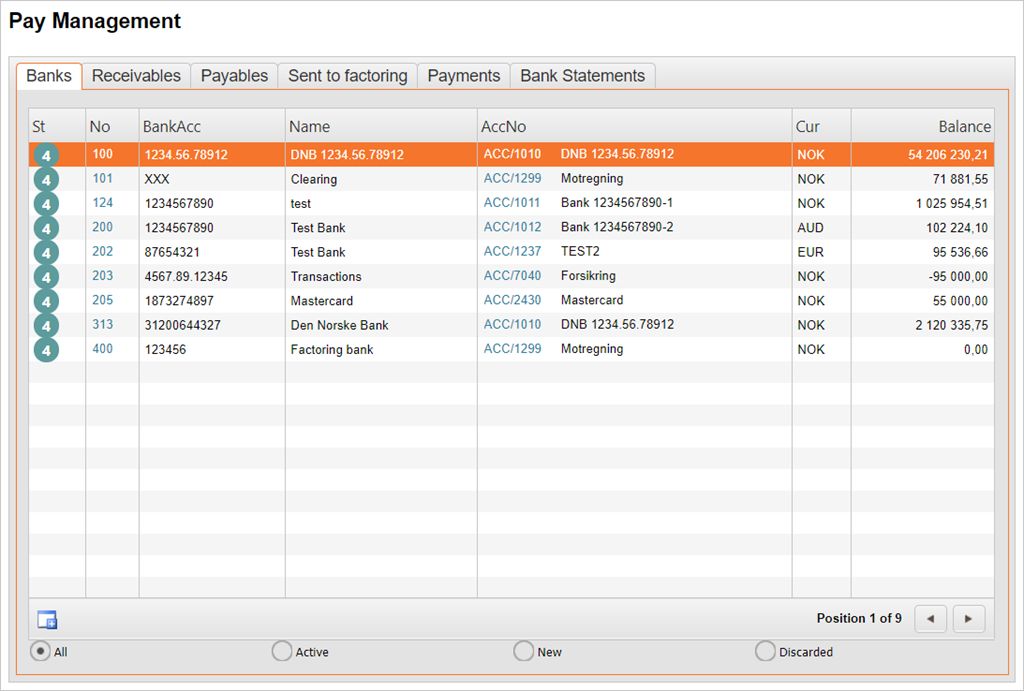Open the Bank Statements tab

582,76
